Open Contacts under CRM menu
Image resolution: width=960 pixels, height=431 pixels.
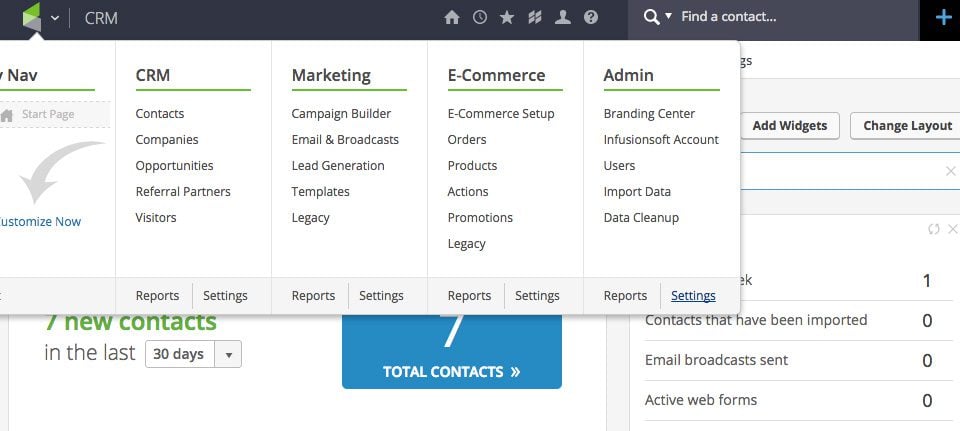(160, 114)
